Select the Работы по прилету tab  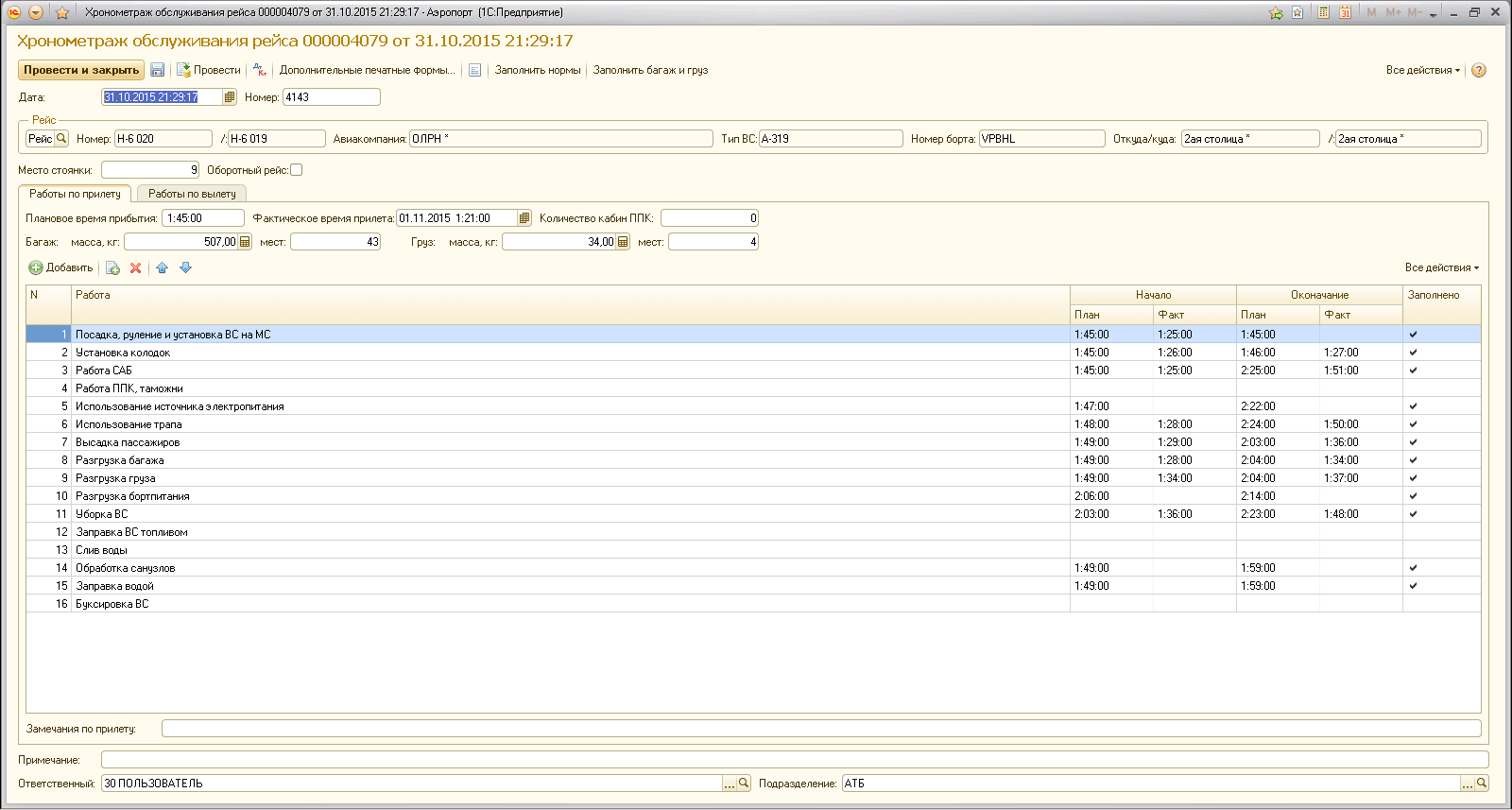tap(75, 194)
